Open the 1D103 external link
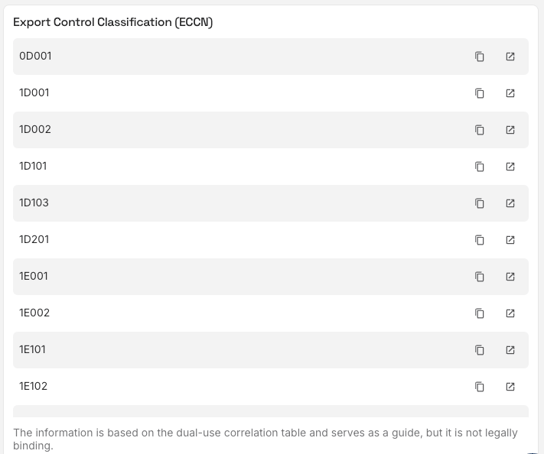The image size is (544, 454). pyautogui.click(x=510, y=203)
